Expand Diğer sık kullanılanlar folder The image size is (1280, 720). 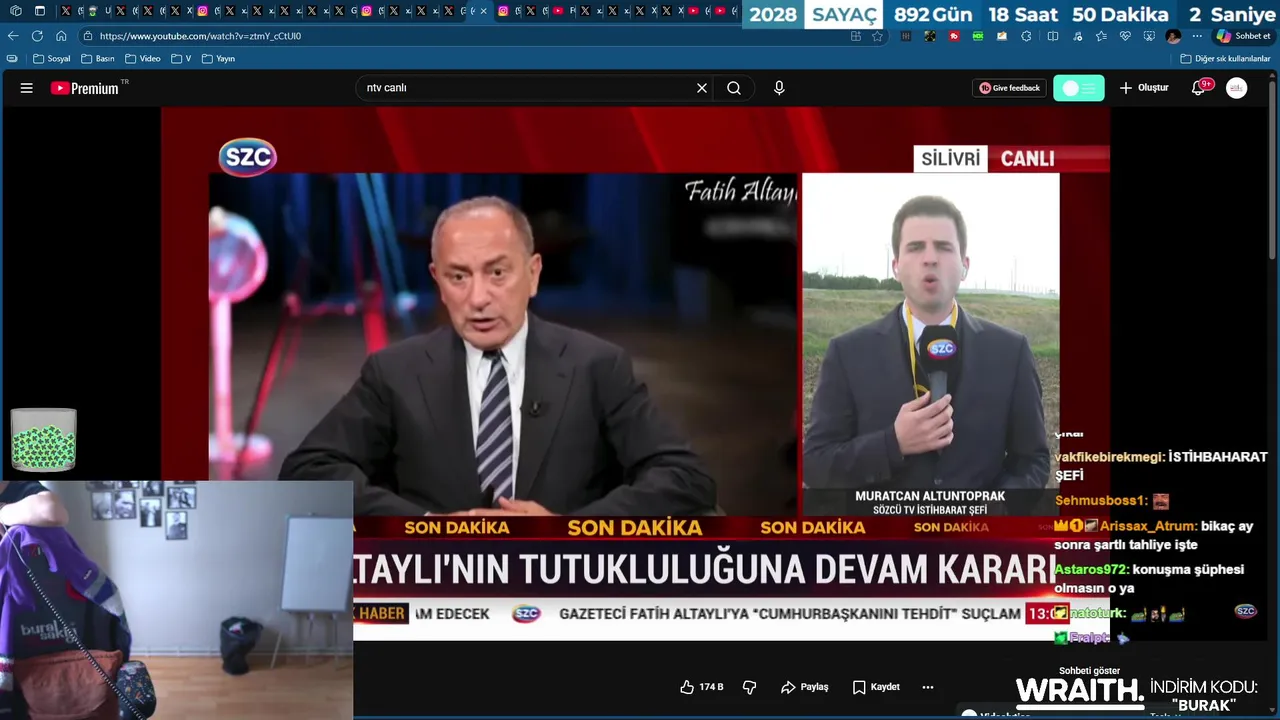(1225, 59)
